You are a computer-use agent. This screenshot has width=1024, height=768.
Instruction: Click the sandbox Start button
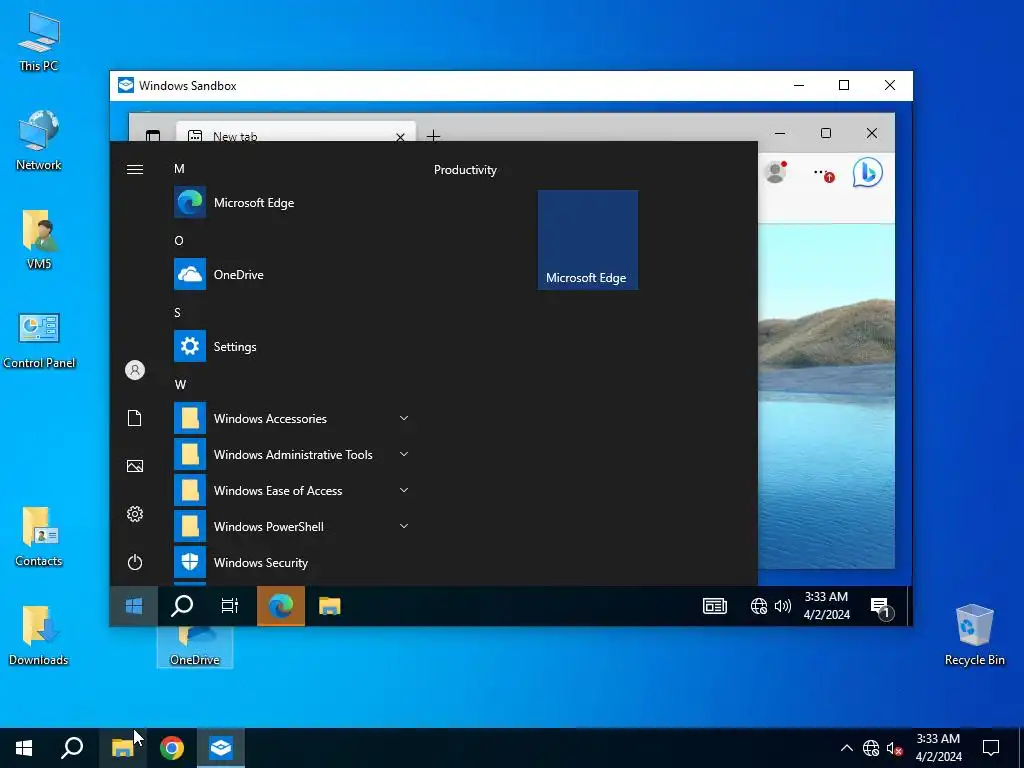(134, 606)
